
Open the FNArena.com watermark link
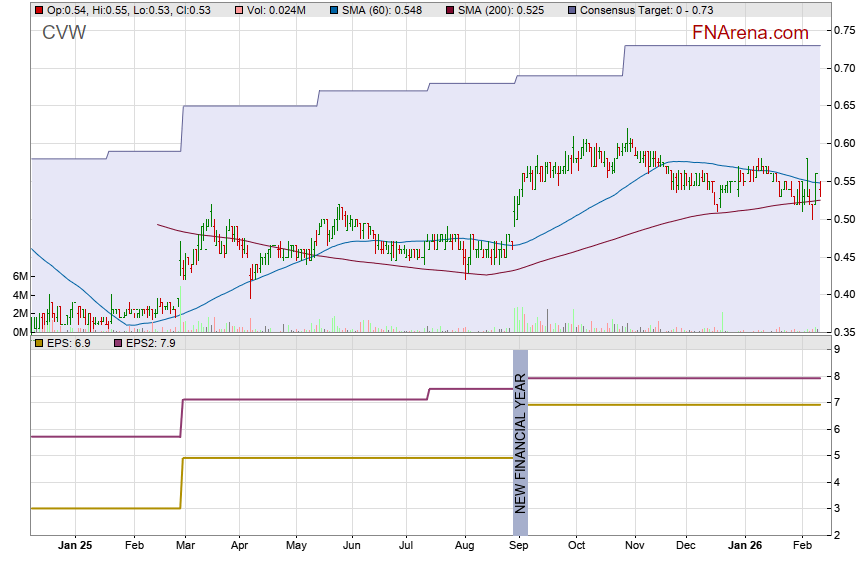click(750, 33)
